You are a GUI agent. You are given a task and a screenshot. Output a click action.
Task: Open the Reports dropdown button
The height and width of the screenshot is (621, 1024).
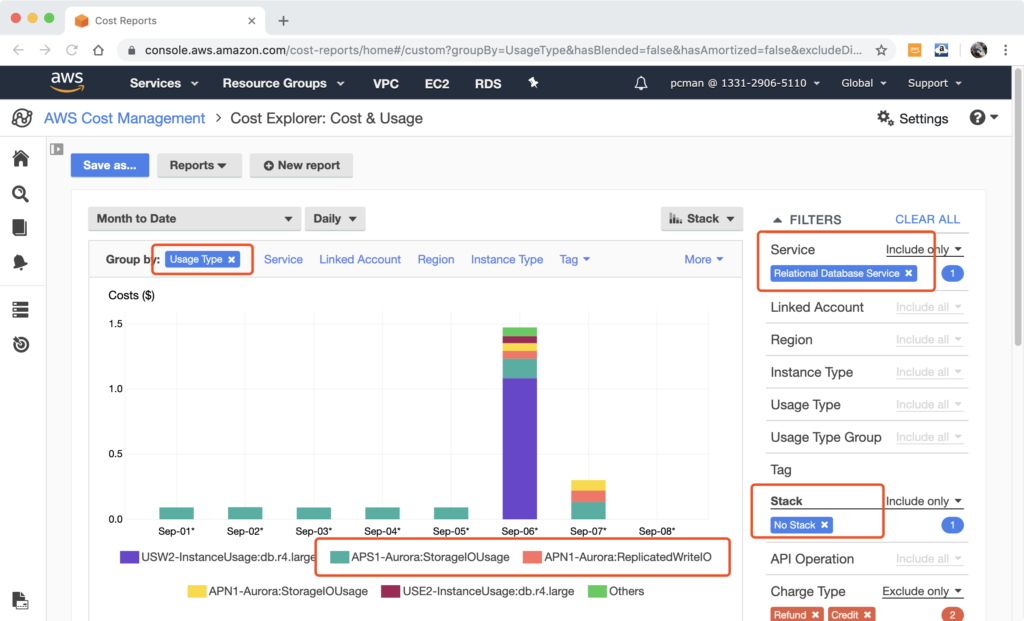[199, 165]
